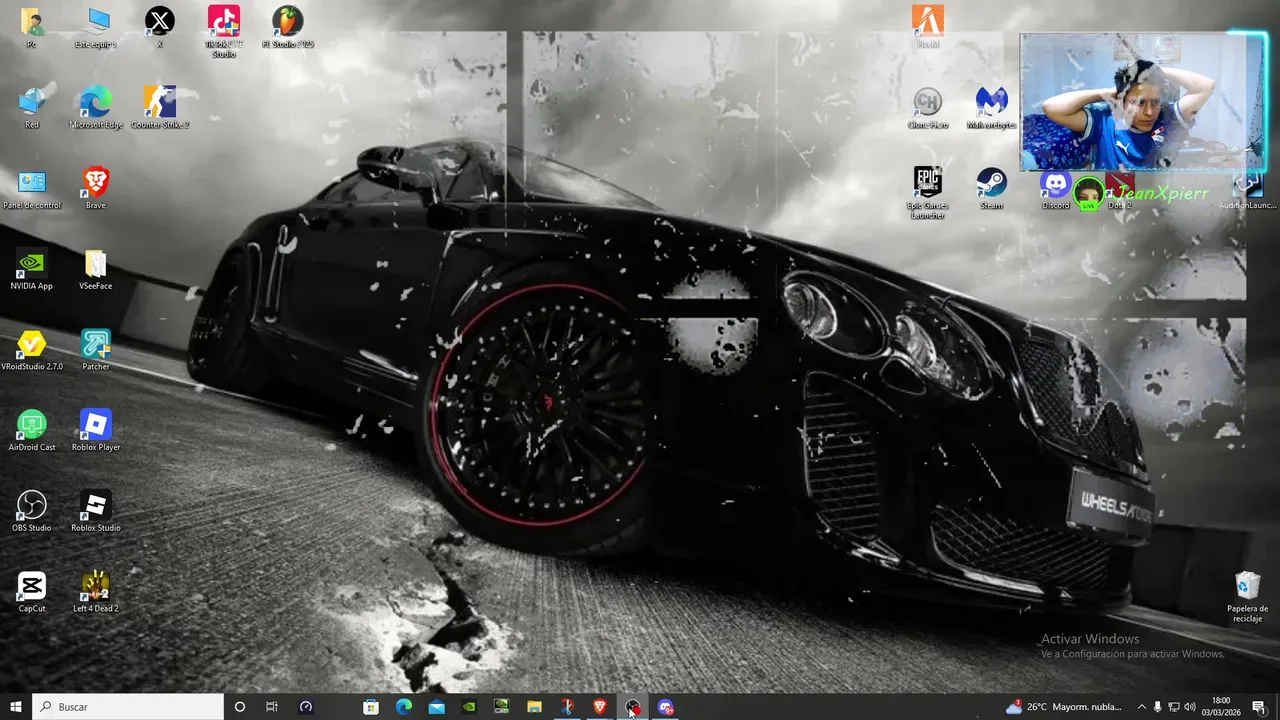Launch CapCut from the desktop
Image resolution: width=1280 pixels, height=720 pixels.
point(32,592)
